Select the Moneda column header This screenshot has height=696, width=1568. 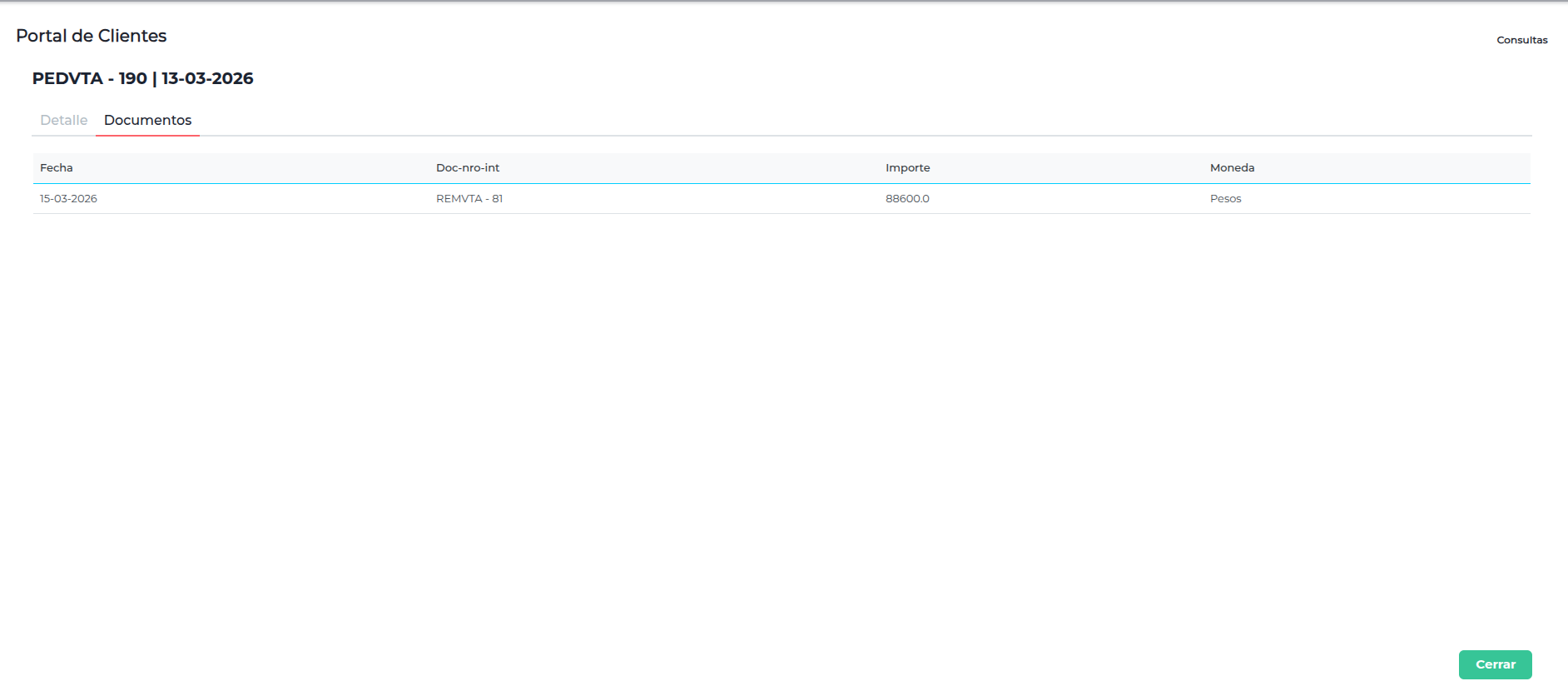1232,167
